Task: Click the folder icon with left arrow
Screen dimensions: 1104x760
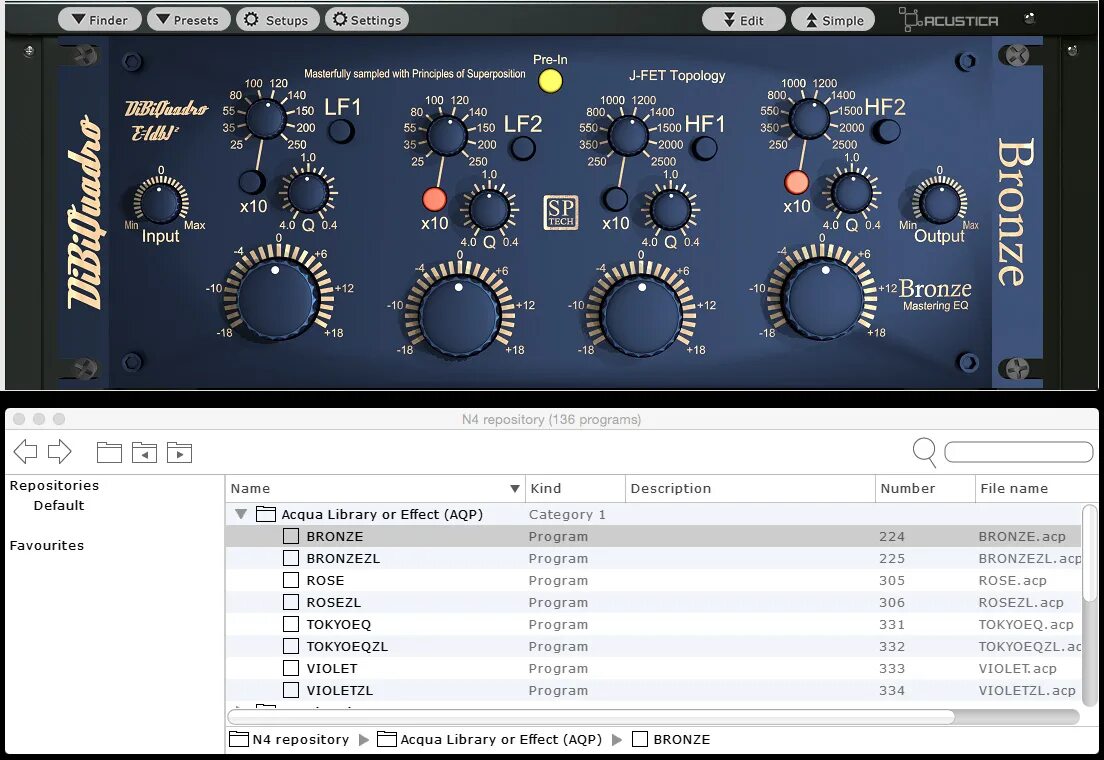Action: [x=144, y=451]
